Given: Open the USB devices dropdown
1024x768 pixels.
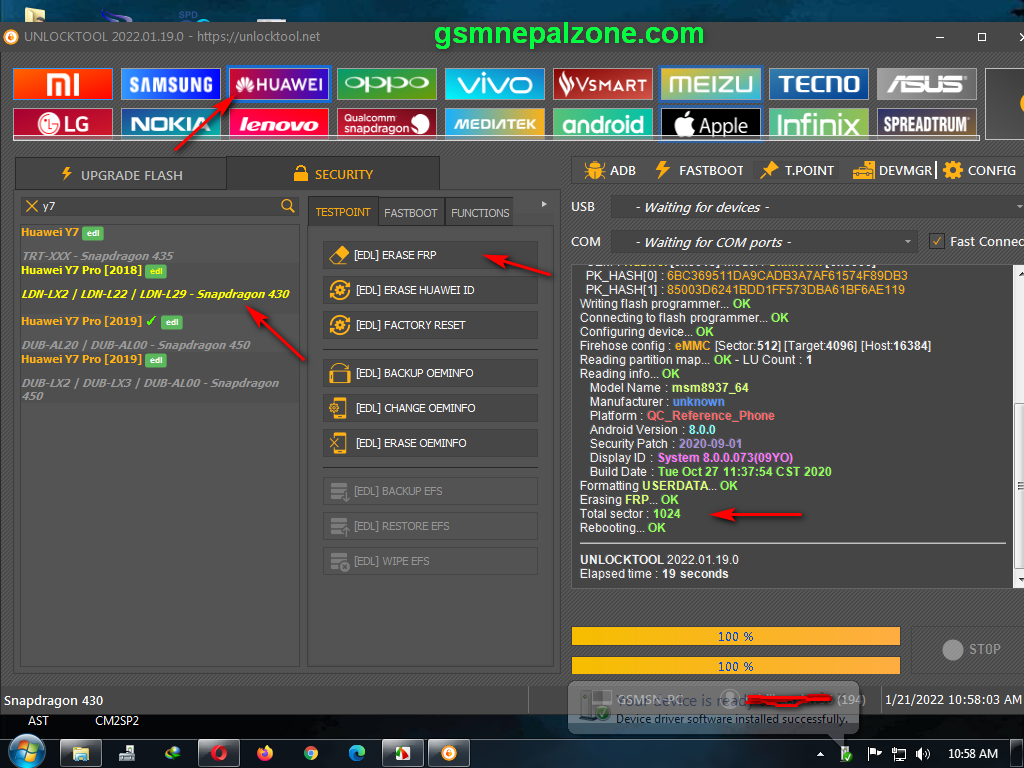Looking at the screenshot, I should coord(817,207).
